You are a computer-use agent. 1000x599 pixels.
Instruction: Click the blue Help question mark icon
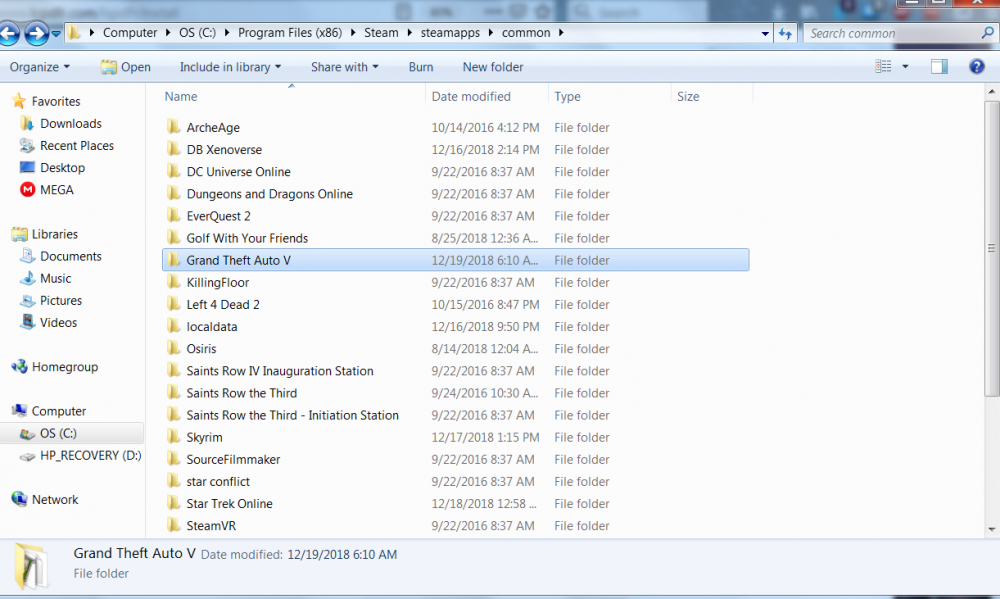[976, 66]
